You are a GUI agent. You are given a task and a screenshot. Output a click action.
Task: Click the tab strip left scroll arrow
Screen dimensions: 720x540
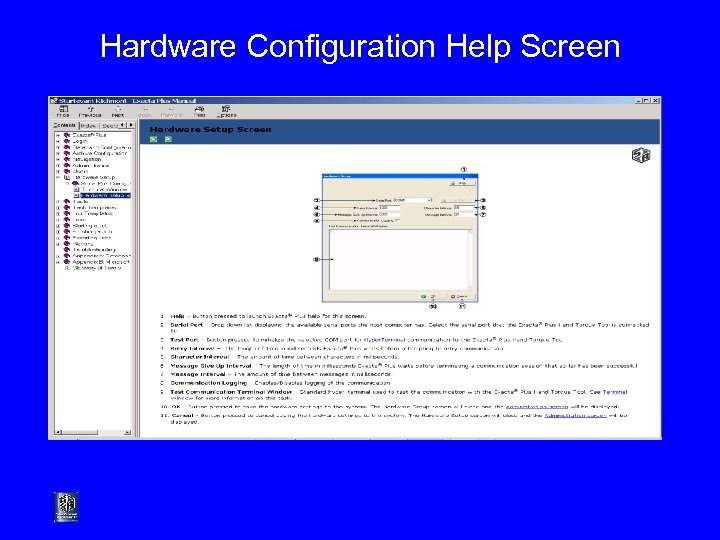coord(123,125)
